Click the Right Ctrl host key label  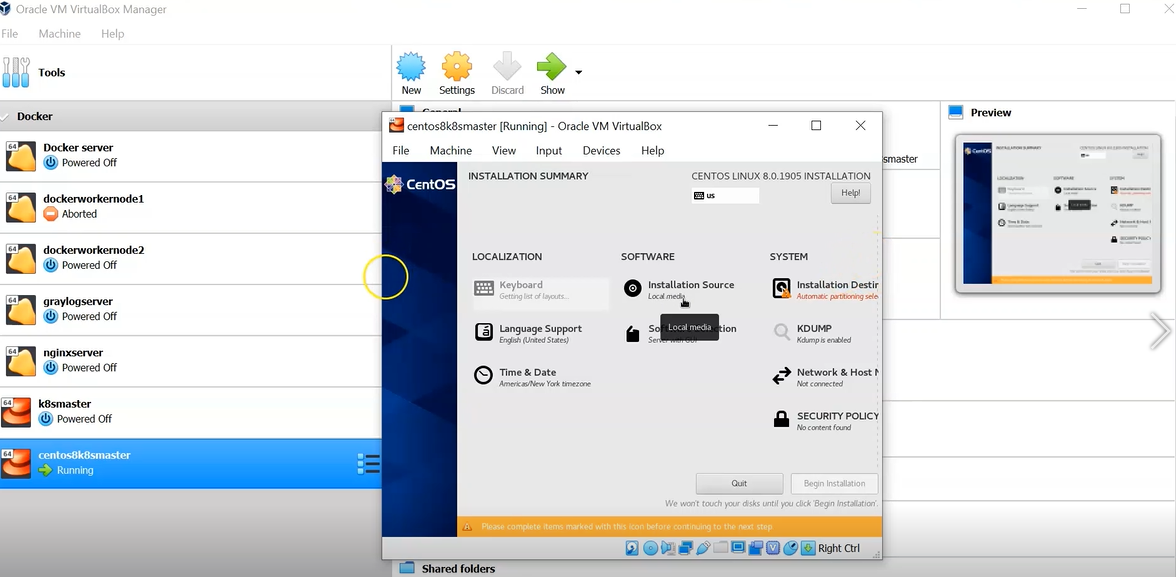point(839,548)
